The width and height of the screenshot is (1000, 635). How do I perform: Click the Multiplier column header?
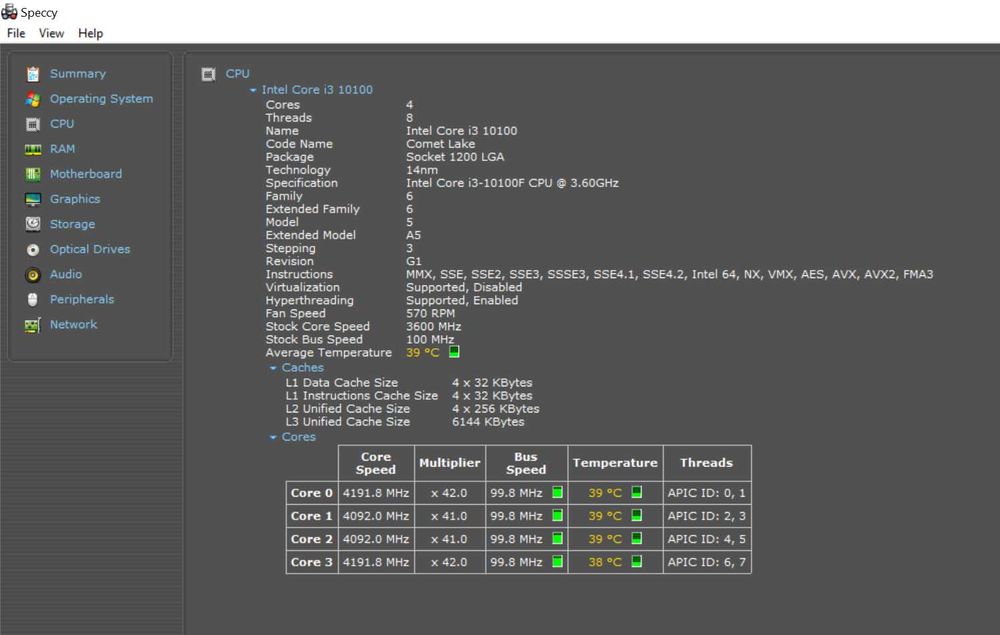click(x=450, y=463)
